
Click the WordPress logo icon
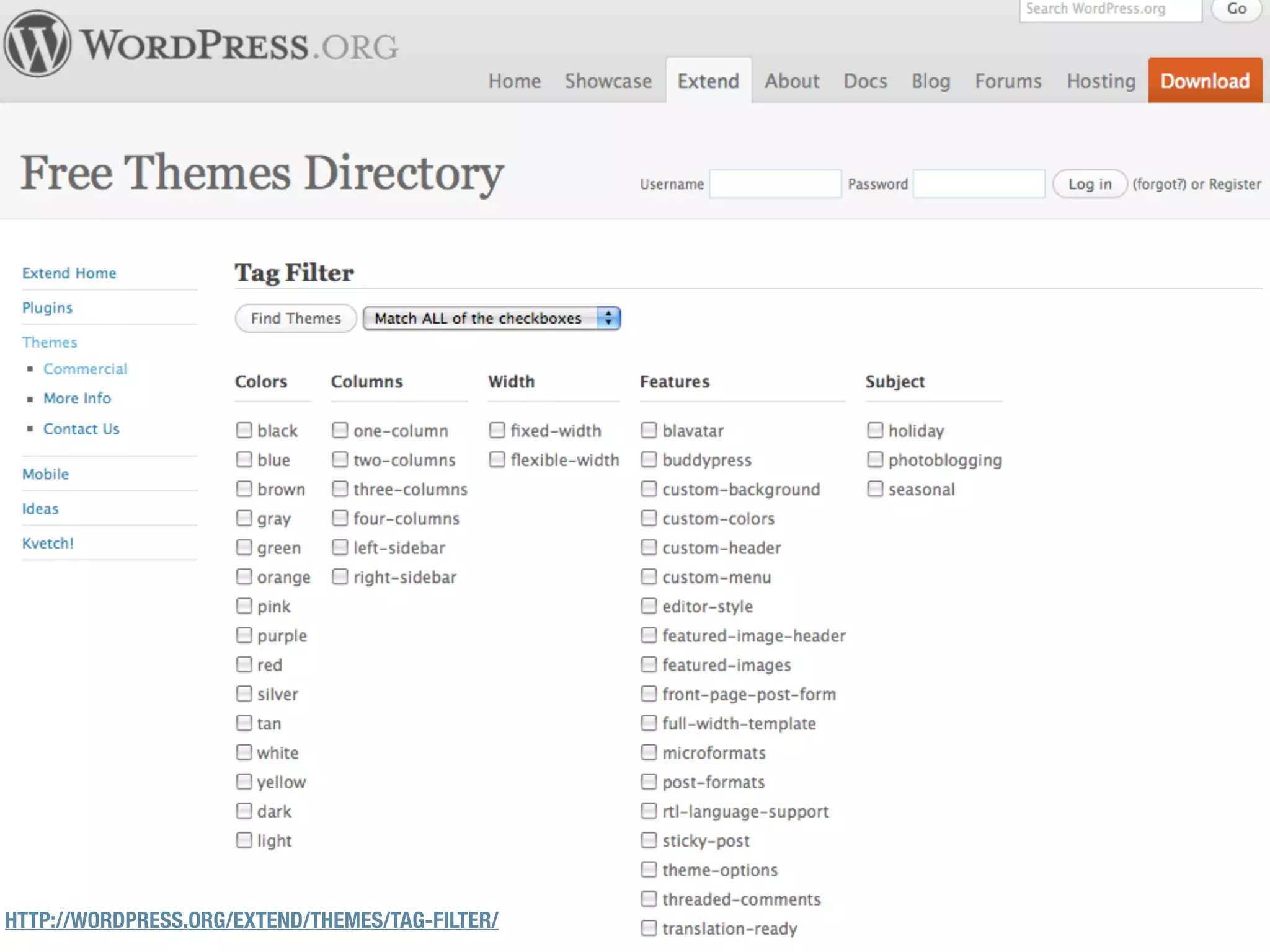[x=37, y=43]
